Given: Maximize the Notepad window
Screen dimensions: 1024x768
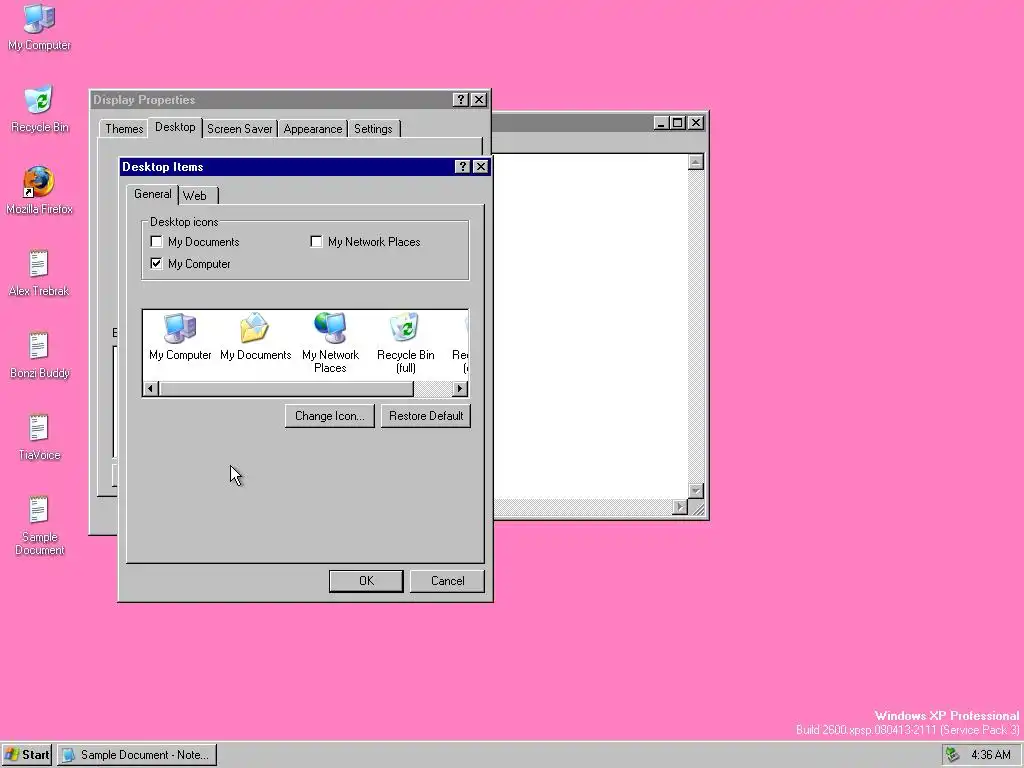Looking at the screenshot, I should pyautogui.click(x=678, y=122).
